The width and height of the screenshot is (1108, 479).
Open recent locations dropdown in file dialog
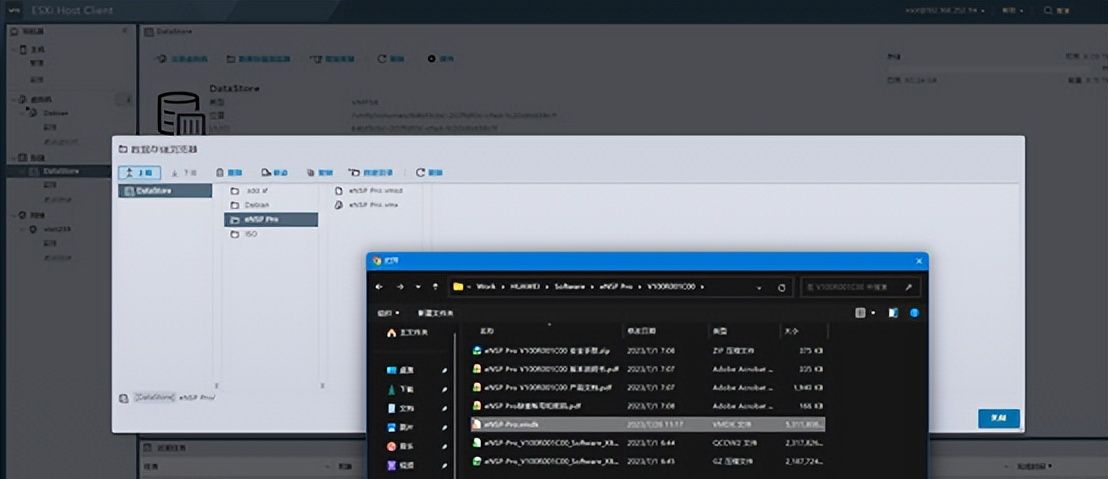click(x=418, y=287)
